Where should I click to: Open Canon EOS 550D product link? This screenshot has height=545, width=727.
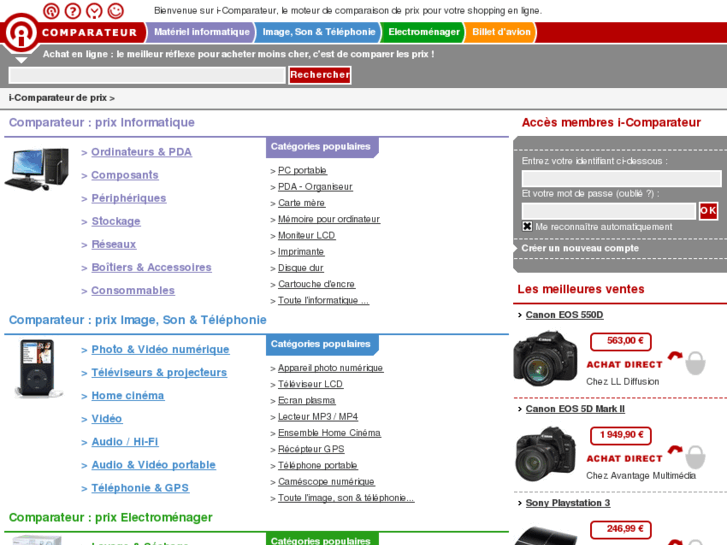pyautogui.click(x=564, y=315)
